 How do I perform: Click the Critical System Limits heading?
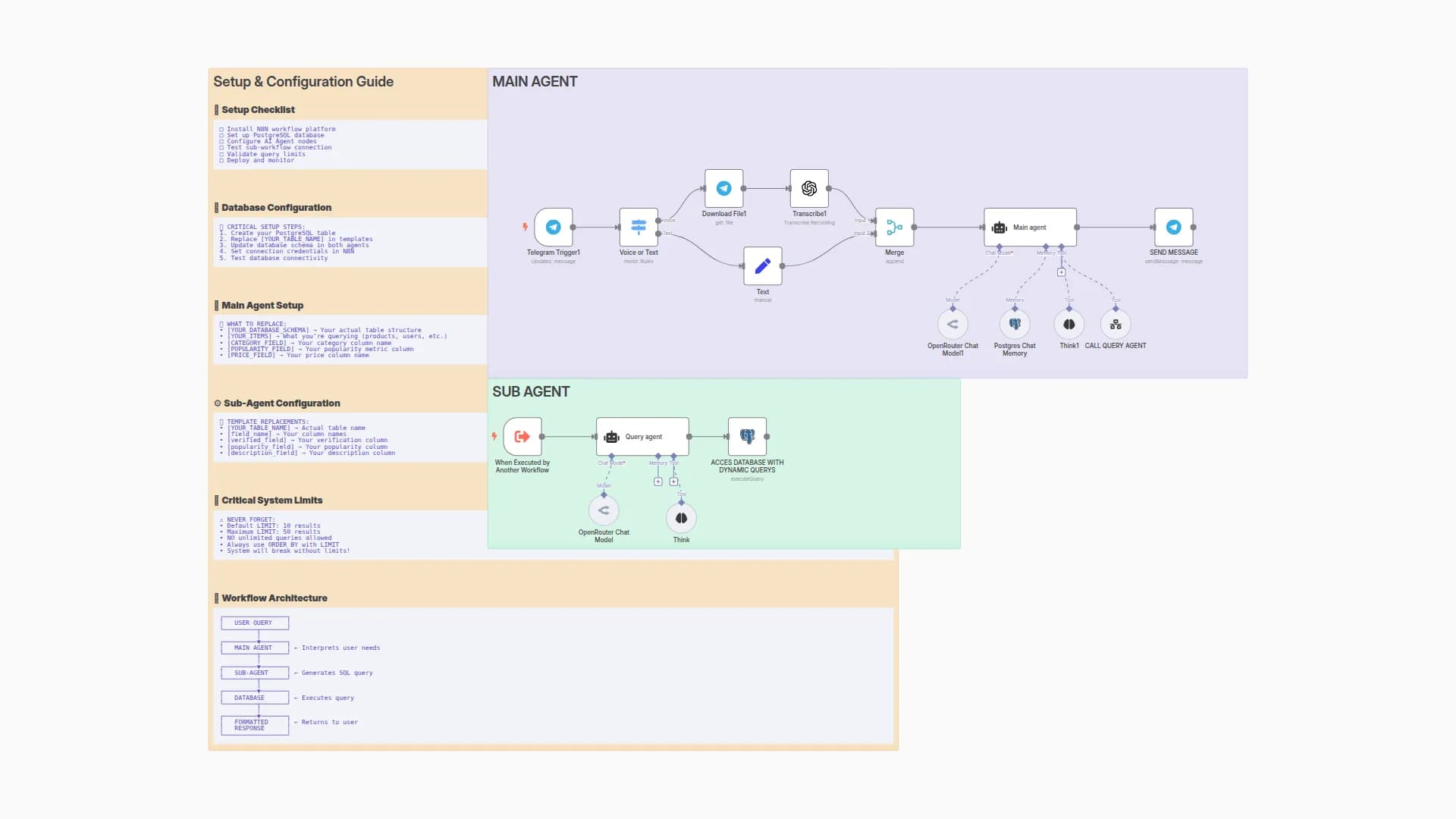[x=268, y=500]
